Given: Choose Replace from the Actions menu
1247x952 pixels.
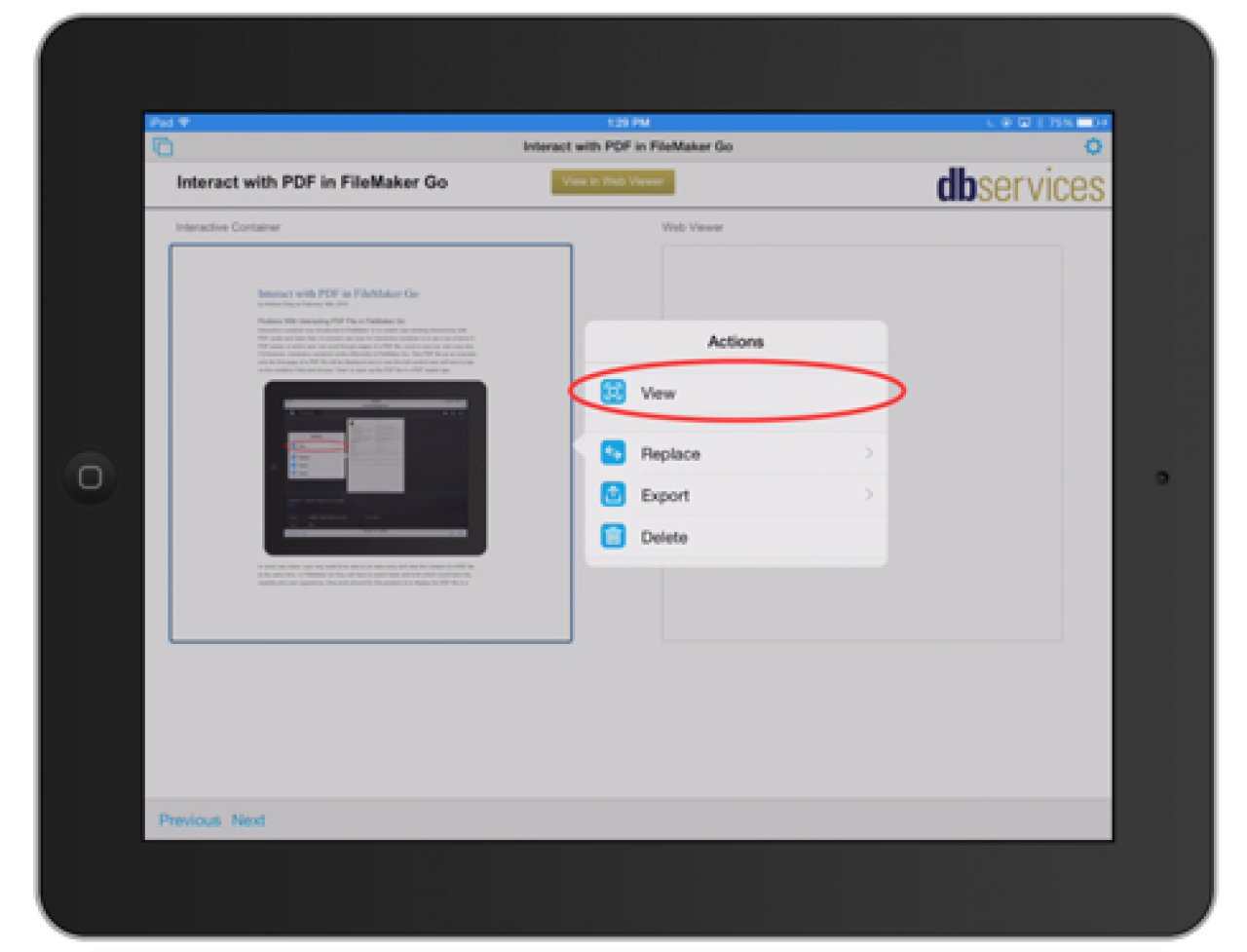Looking at the screenshot, I should [736, 453].
